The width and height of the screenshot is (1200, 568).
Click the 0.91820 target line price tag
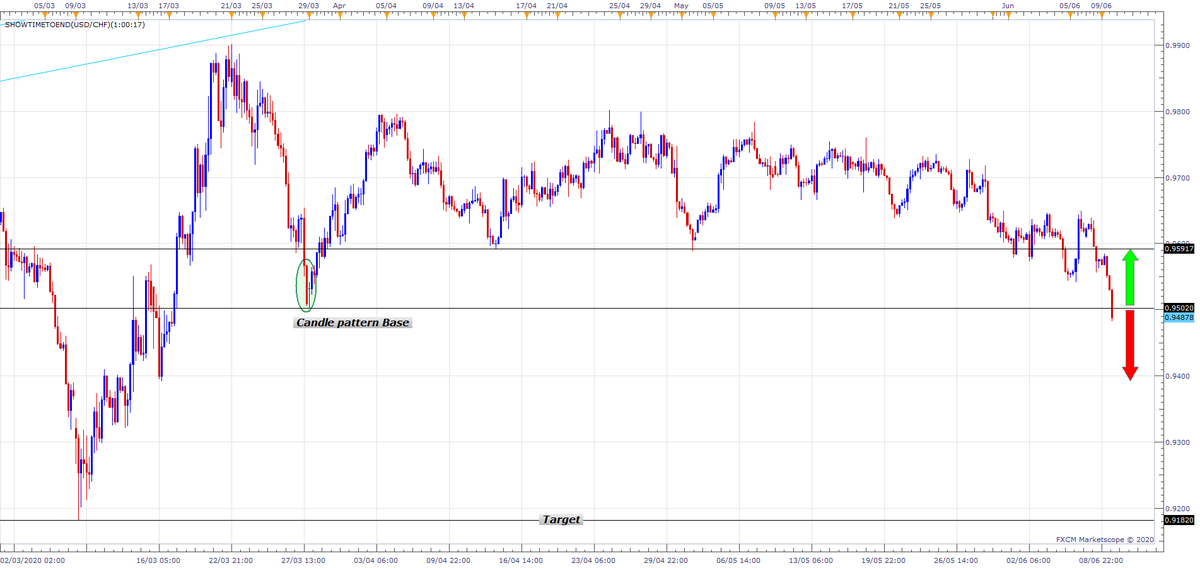[x=1180, y=520]
